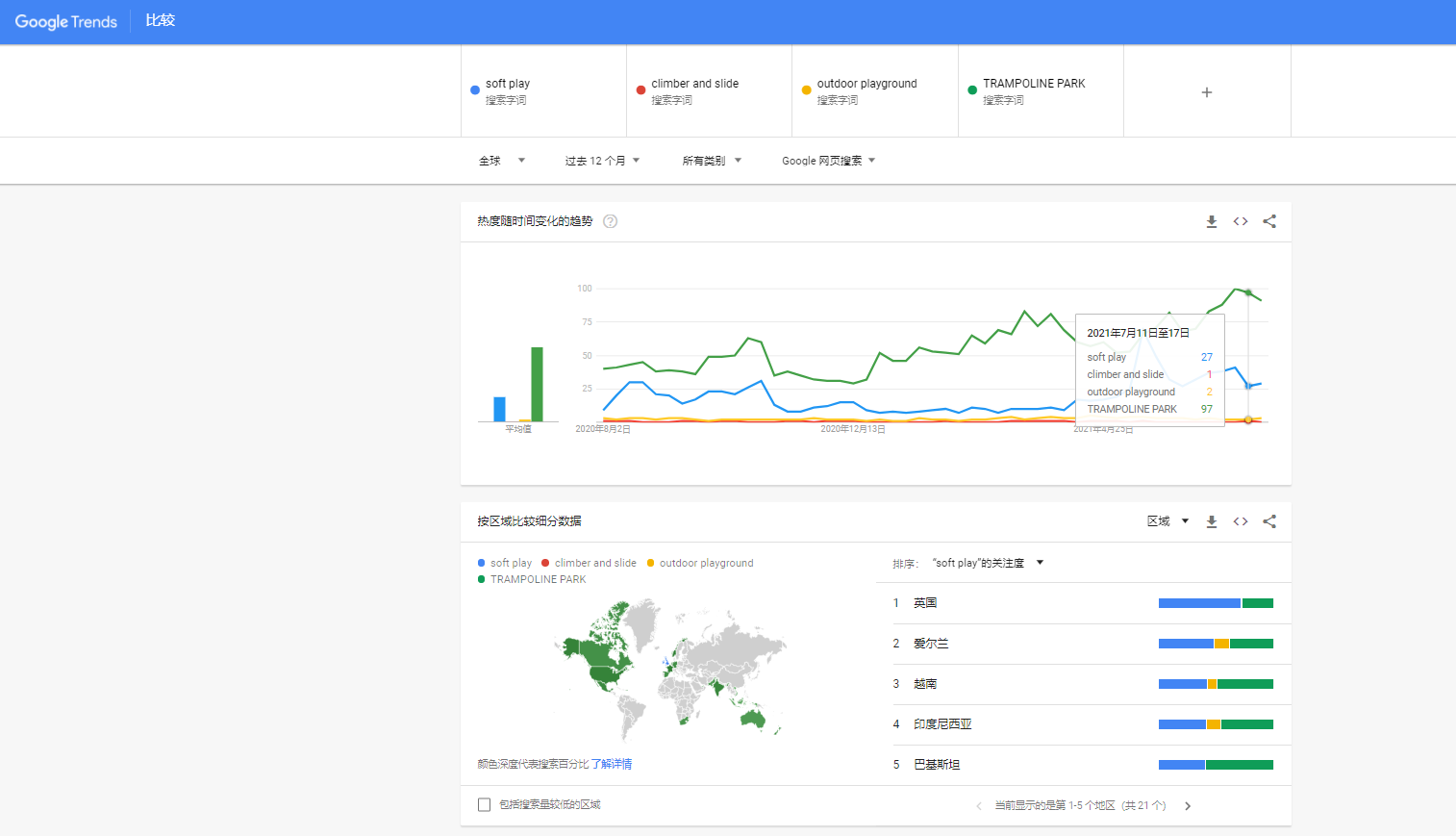1456x836 pixels.
Task: Open the 所有类别 category dropdown
Action: 712,161
